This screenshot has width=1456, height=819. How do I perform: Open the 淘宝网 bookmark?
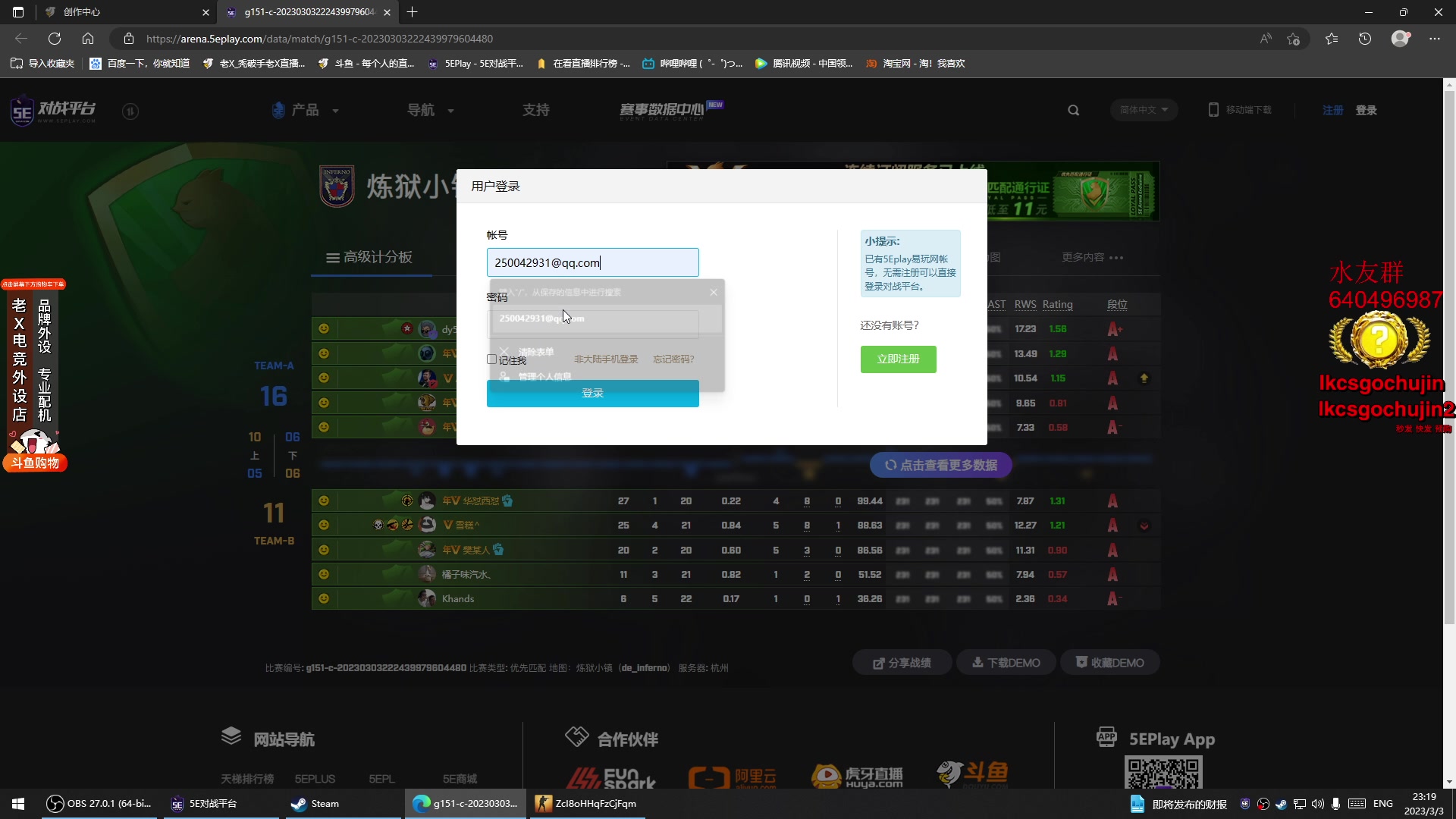point(915,64)
